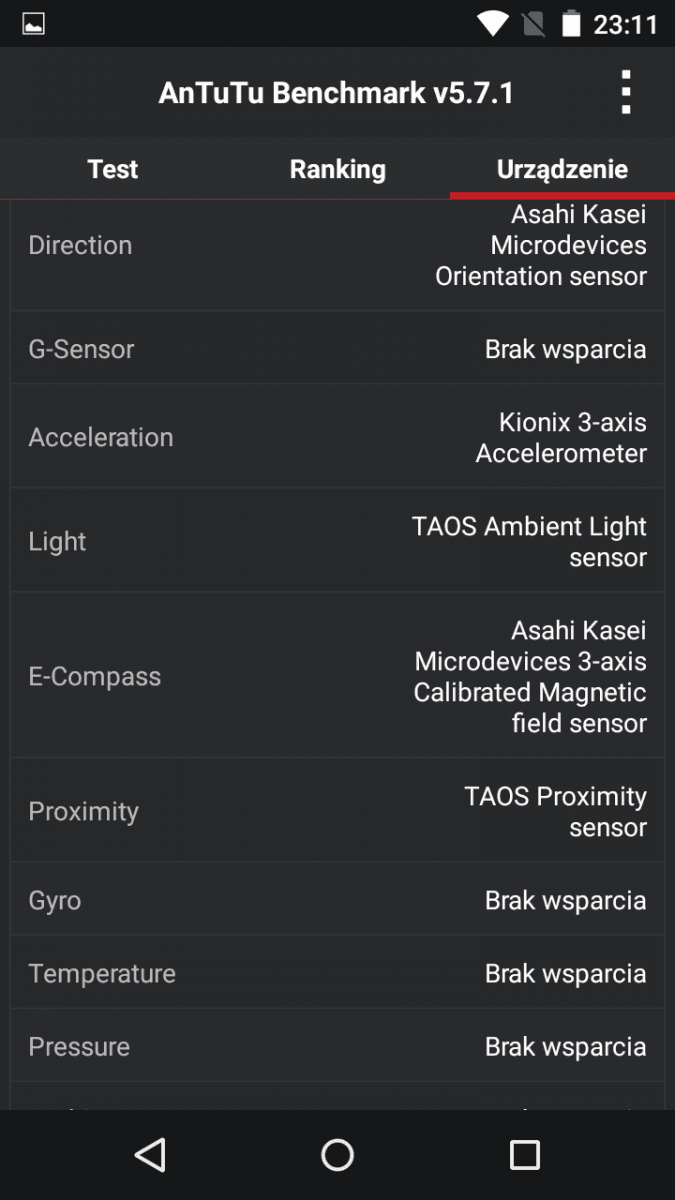Image resolution: width=675 pixels, height=1200 pixels.
Task: Tap the image notification icon in status bar
Action: [x=33, y=24]
